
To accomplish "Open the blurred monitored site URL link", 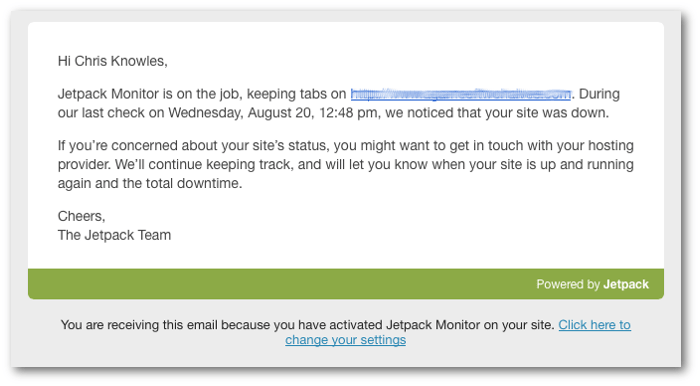I will tap(461, 94).
